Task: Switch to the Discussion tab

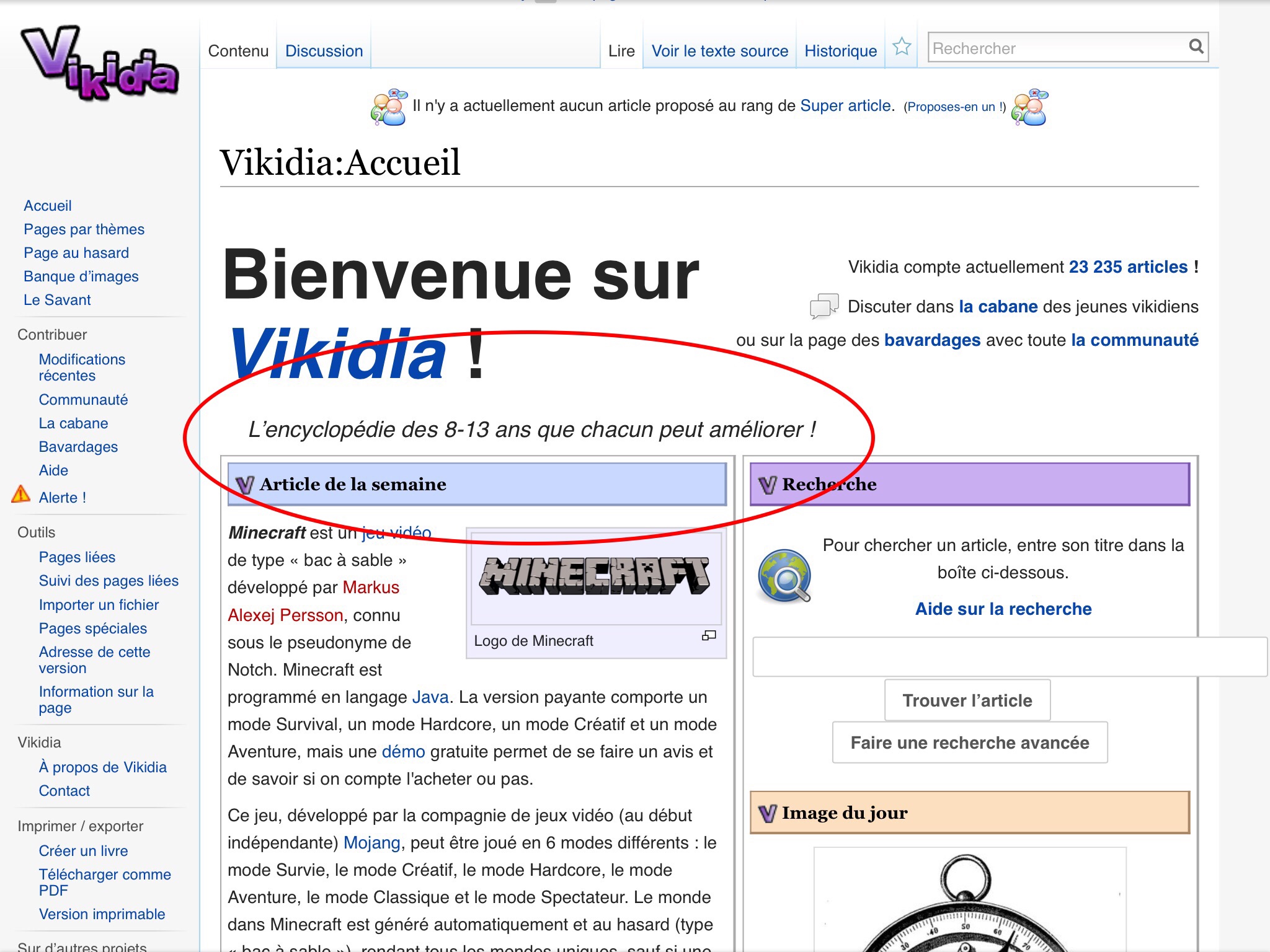Action: [324, 51]
